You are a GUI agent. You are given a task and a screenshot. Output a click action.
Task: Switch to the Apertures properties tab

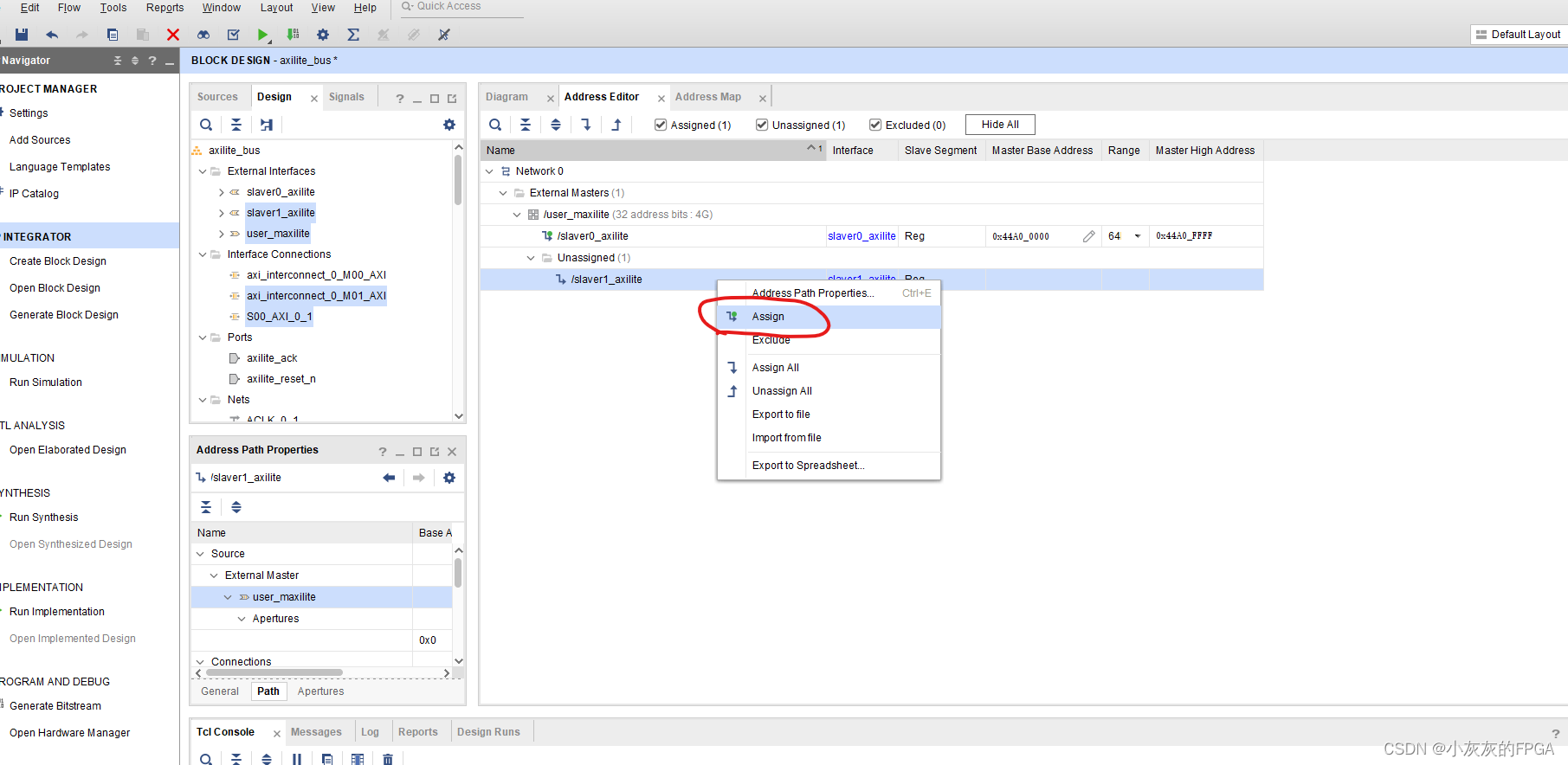tap(320, 691)
